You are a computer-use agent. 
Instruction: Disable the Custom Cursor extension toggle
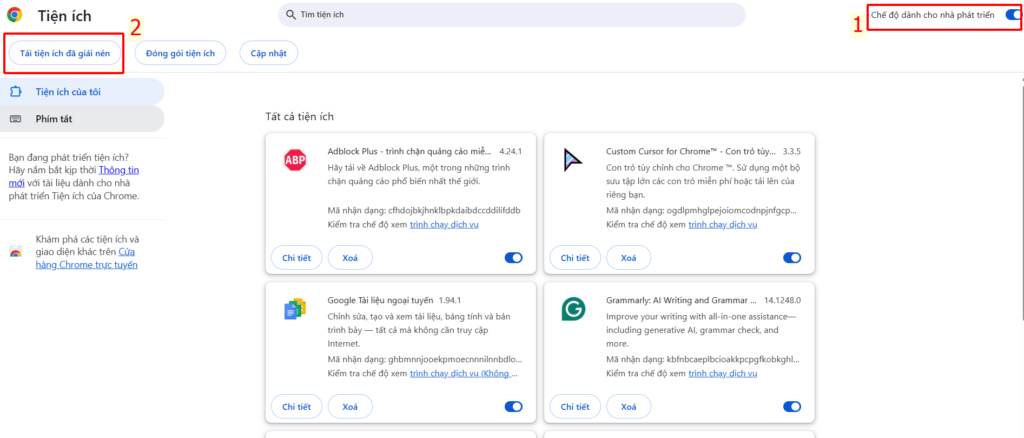point(792,258)
